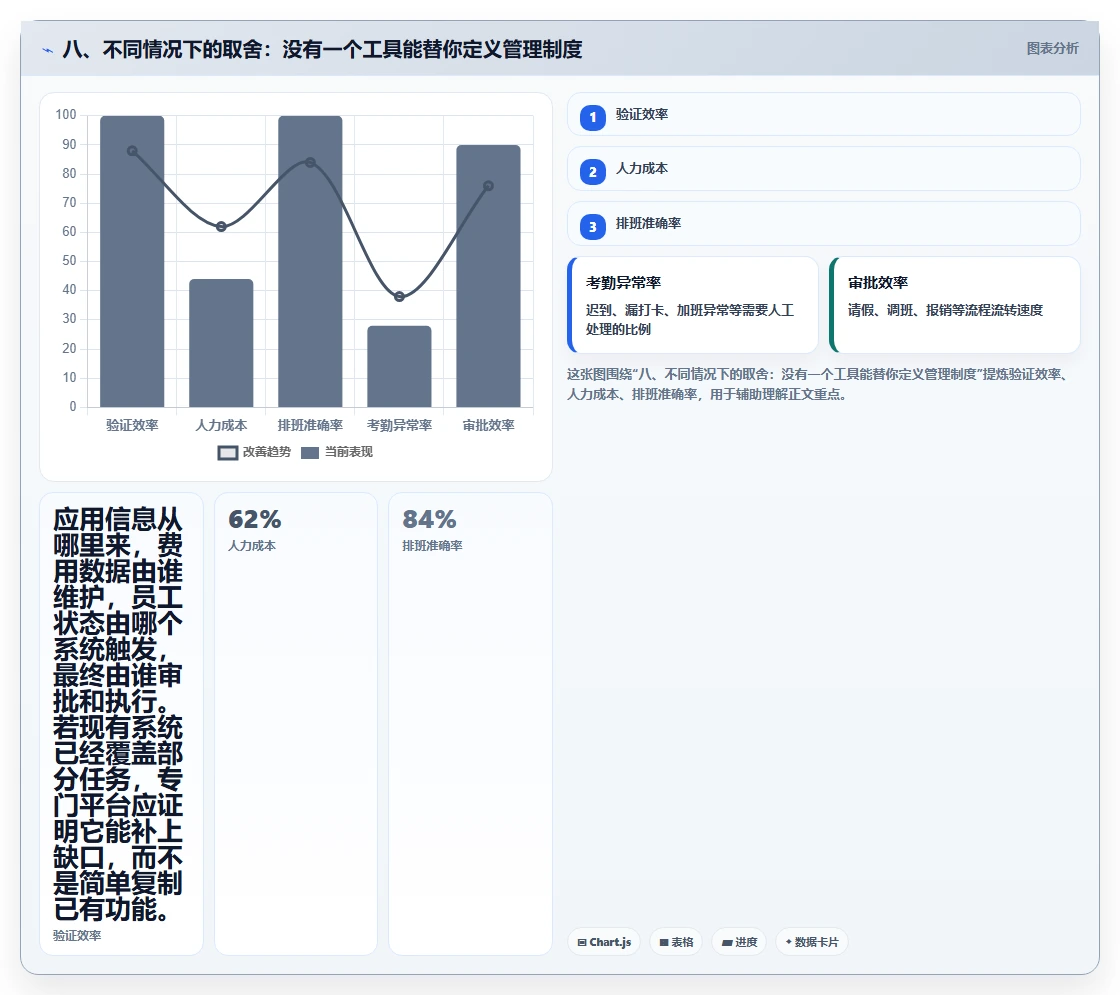This screenshot has width=1120, height=995.
Task: Click the 表格 tag chip
Action: coord(676,942)
